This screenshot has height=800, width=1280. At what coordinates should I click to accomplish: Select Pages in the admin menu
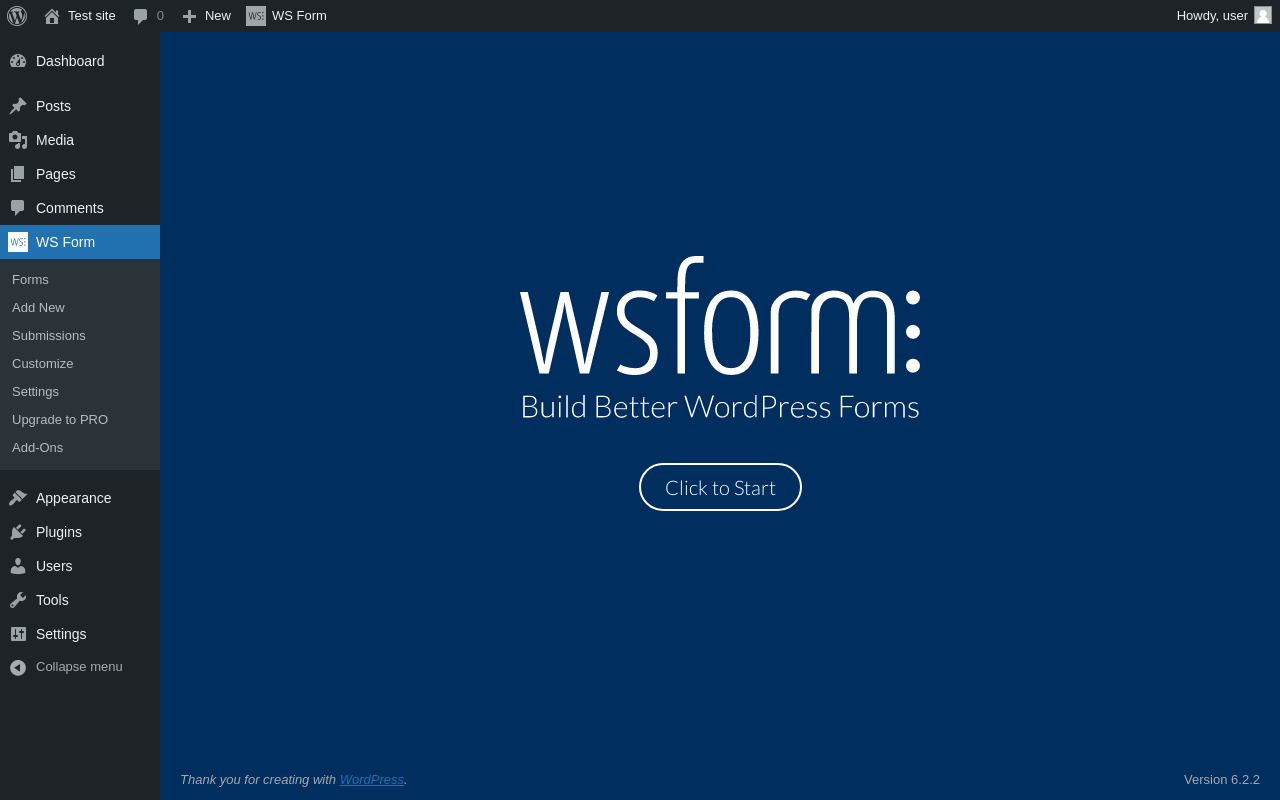click(80, 174)
